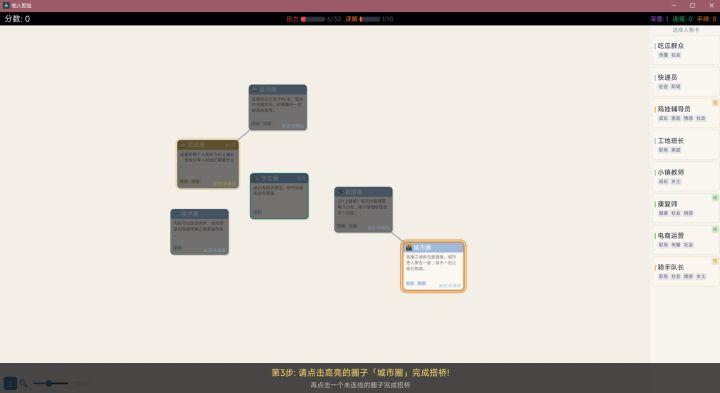Click the city icon in 城市圈 header
This screenshot has height=393, width=720.
[409, 247]
